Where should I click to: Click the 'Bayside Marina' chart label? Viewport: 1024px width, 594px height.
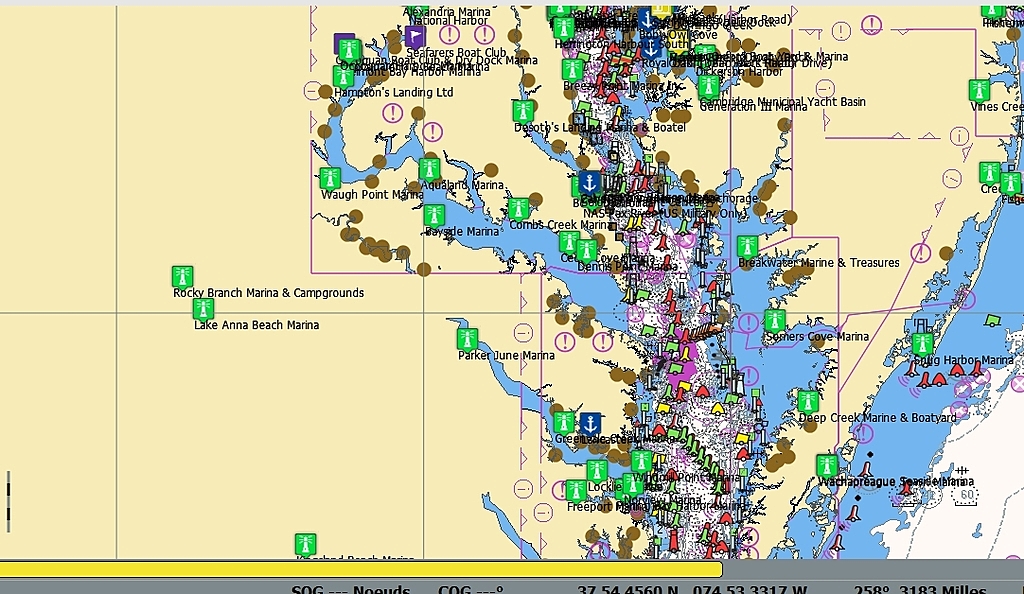[462, 232]
